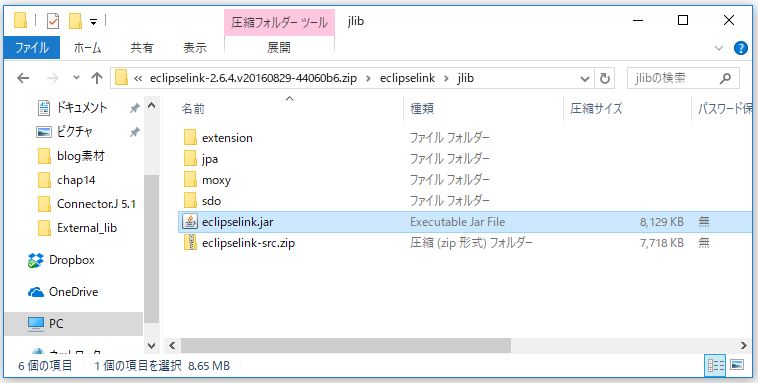758x383 pixels.
Task: Select the jpa folder icon
Action: 190,159
